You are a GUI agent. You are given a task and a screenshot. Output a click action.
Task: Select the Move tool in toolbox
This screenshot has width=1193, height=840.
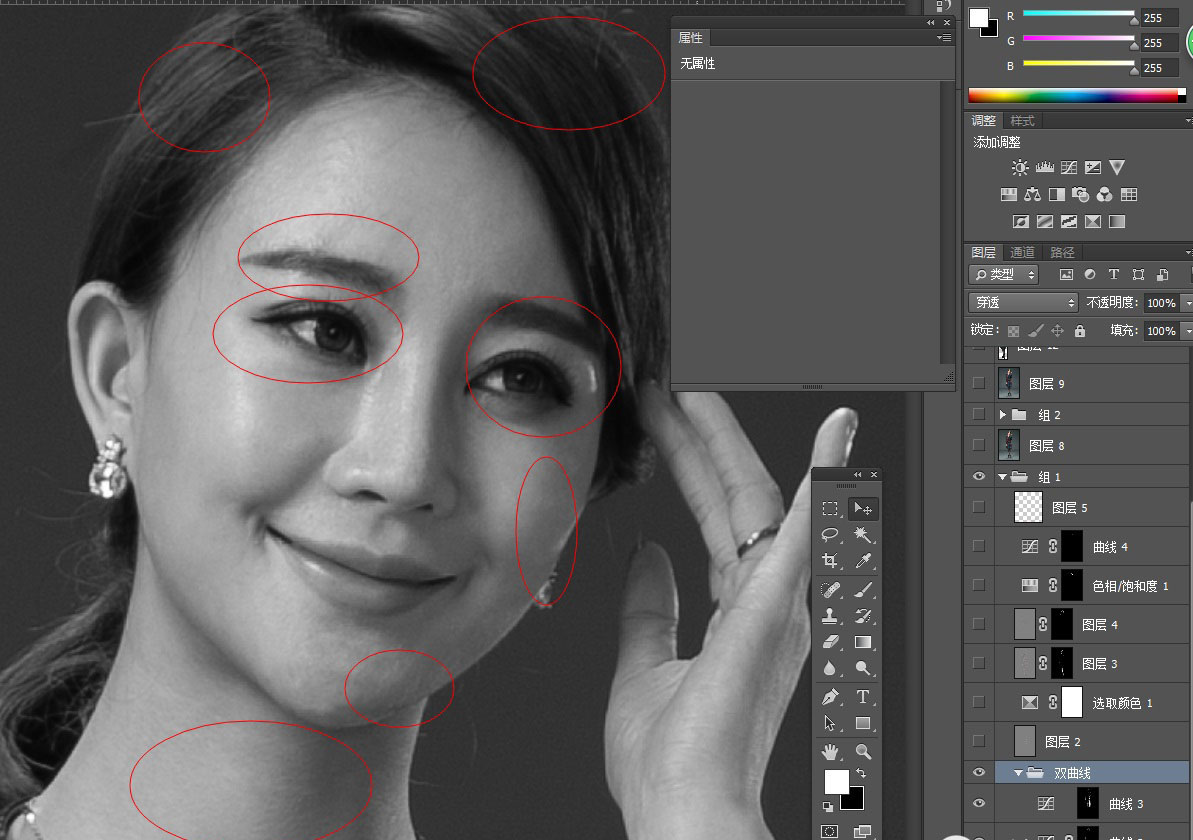click(863, 508)
